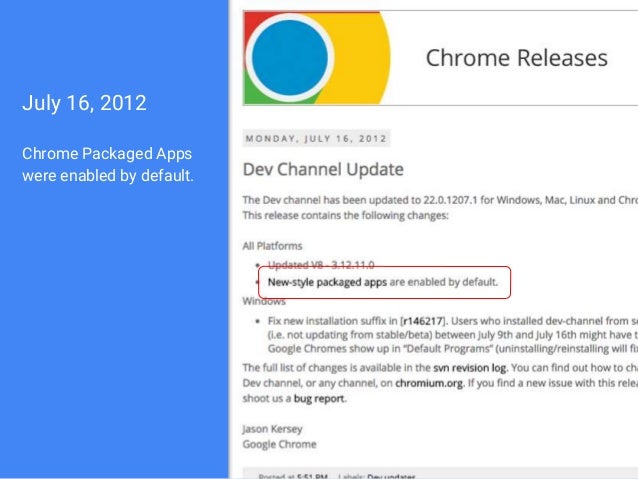The height and width of the screenshot is (479, 638).
Task: Open the Dev Channel Update post title
Action: click(x=323, y=169)
